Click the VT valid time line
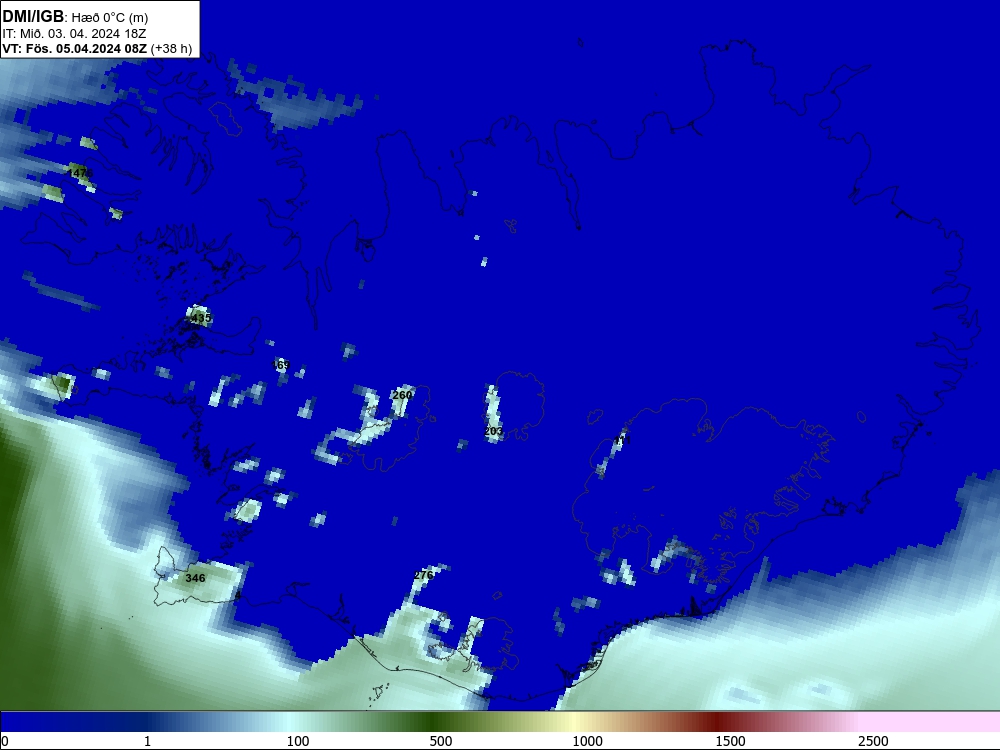 97,48
